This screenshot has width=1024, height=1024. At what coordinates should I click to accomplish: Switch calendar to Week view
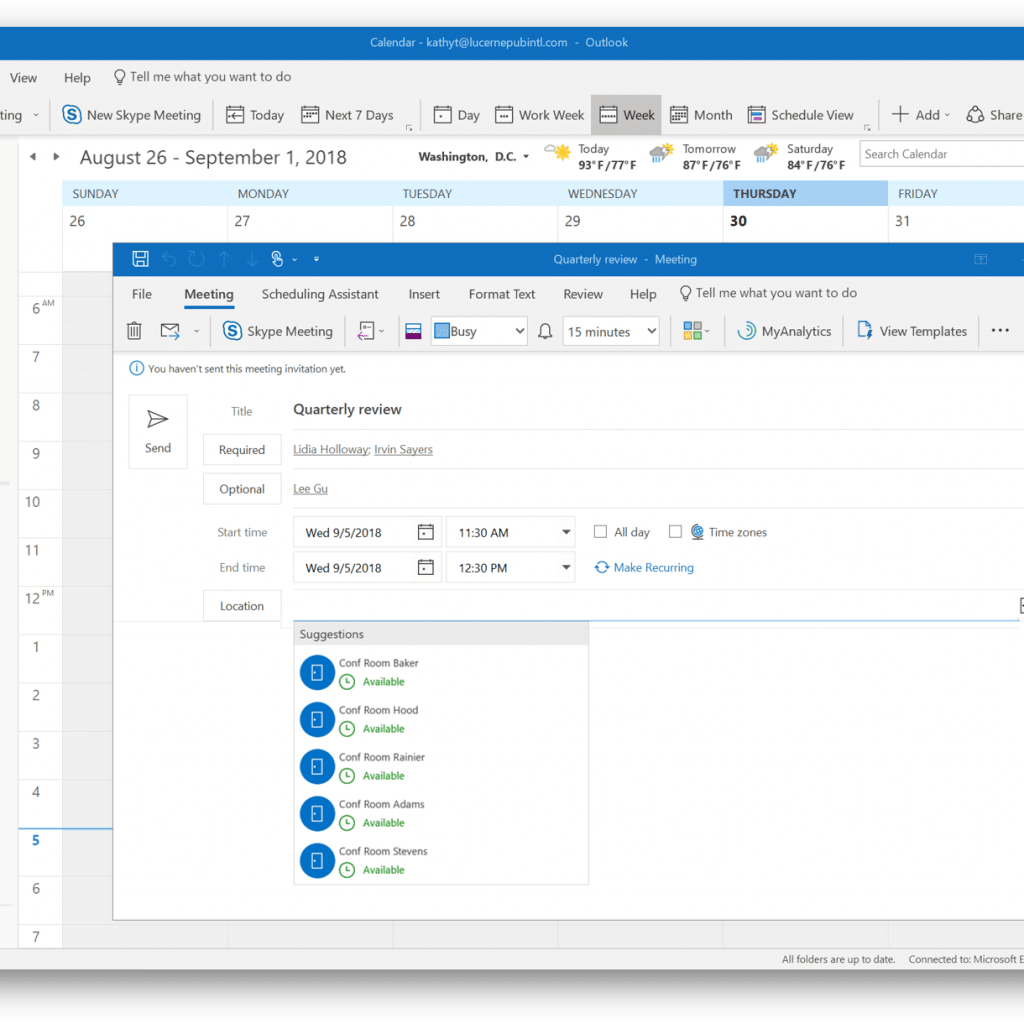627,115
